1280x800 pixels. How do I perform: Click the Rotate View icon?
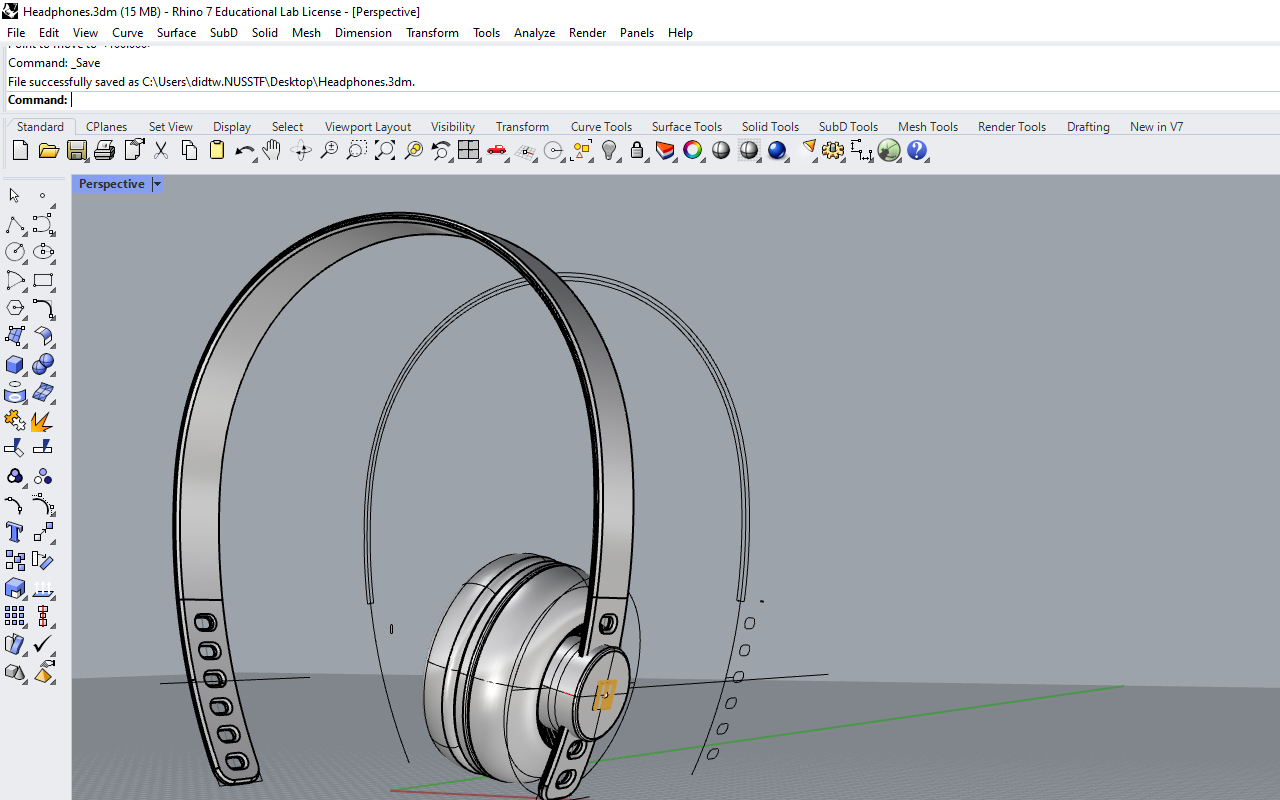tap(301, 151)
